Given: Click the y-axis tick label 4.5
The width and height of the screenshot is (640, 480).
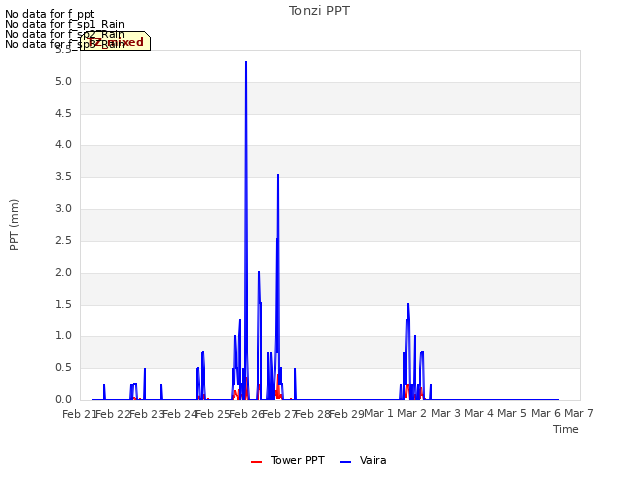Looking at the screenshot, I should [63, 113].
